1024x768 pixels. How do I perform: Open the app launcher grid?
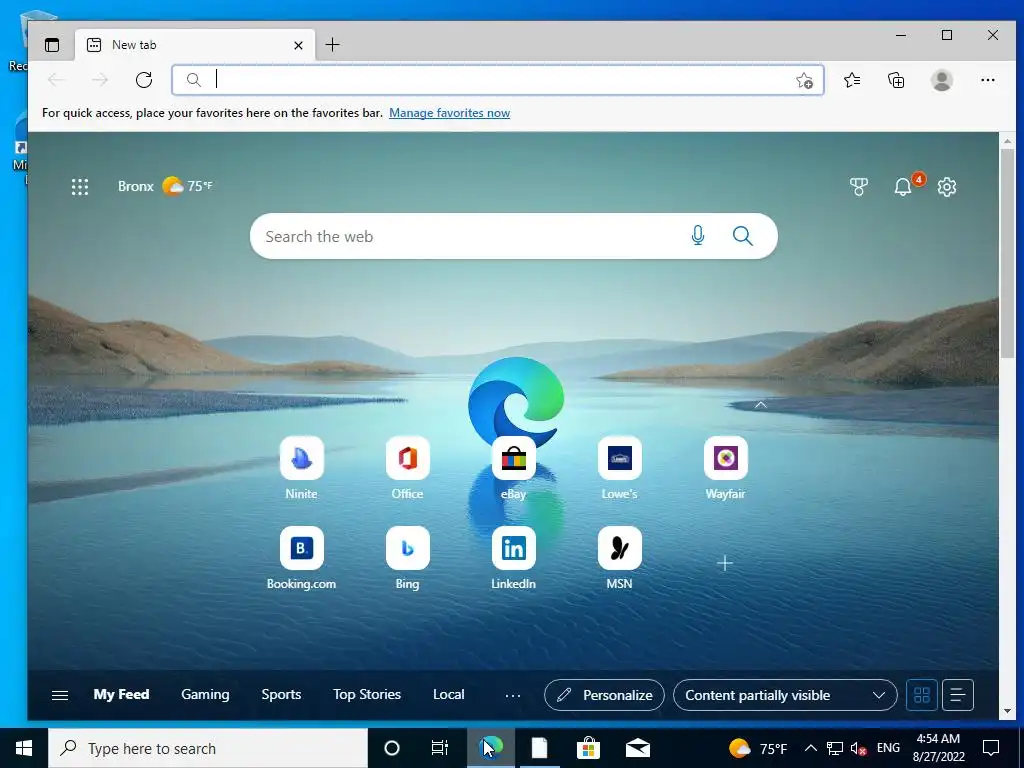(80, 187)
